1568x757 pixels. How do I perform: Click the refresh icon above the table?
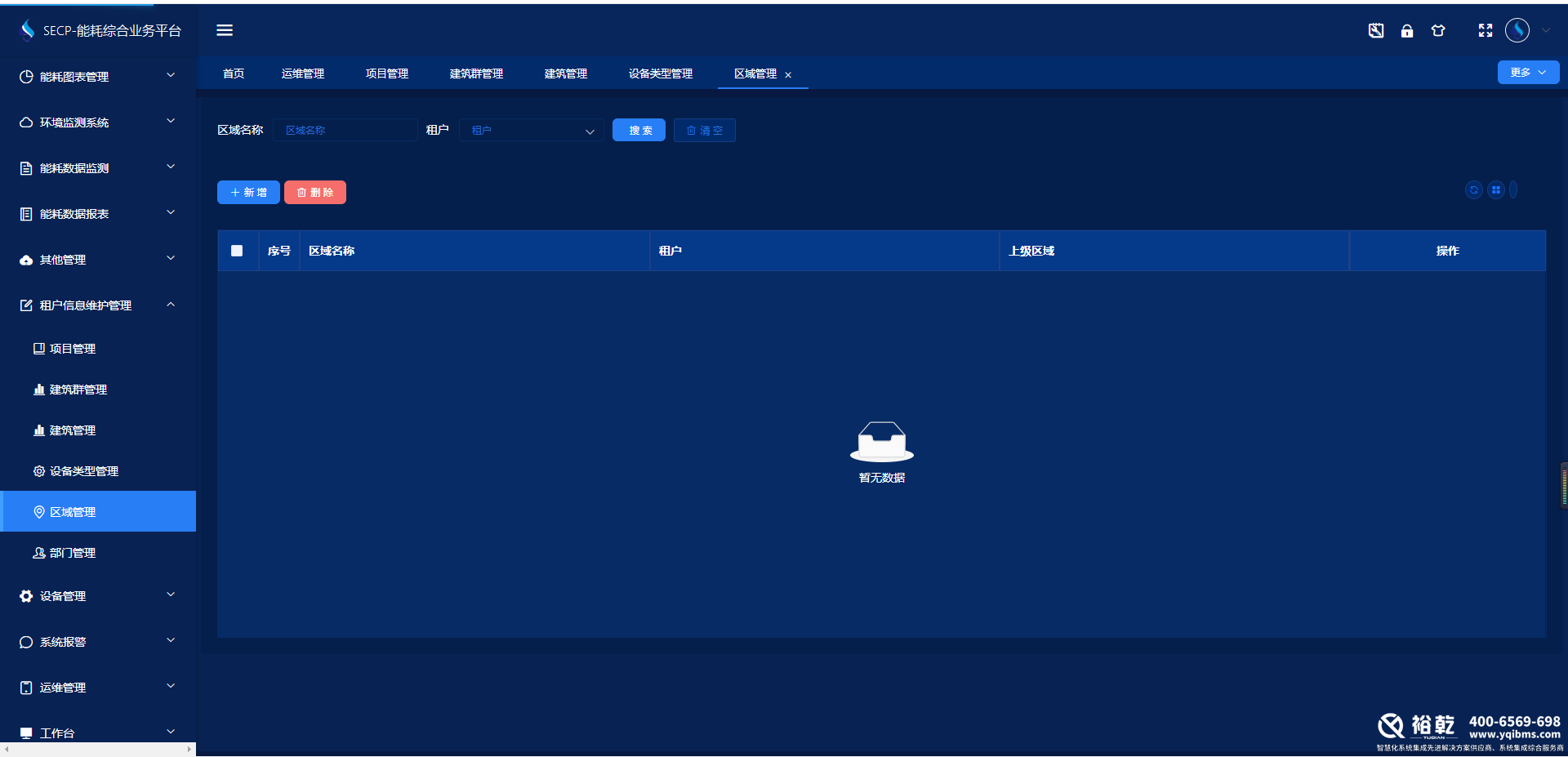pyautogui.click(x=1473, y=189)
